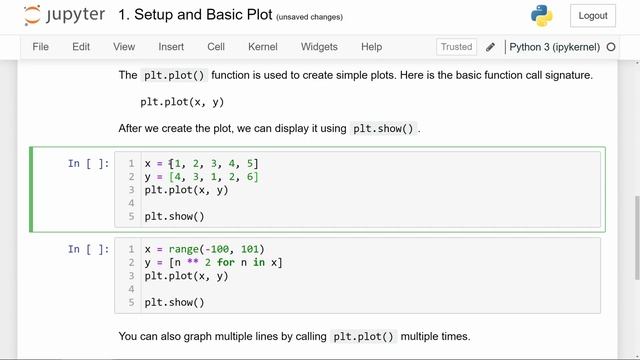Open the View menu

(124, 47)
